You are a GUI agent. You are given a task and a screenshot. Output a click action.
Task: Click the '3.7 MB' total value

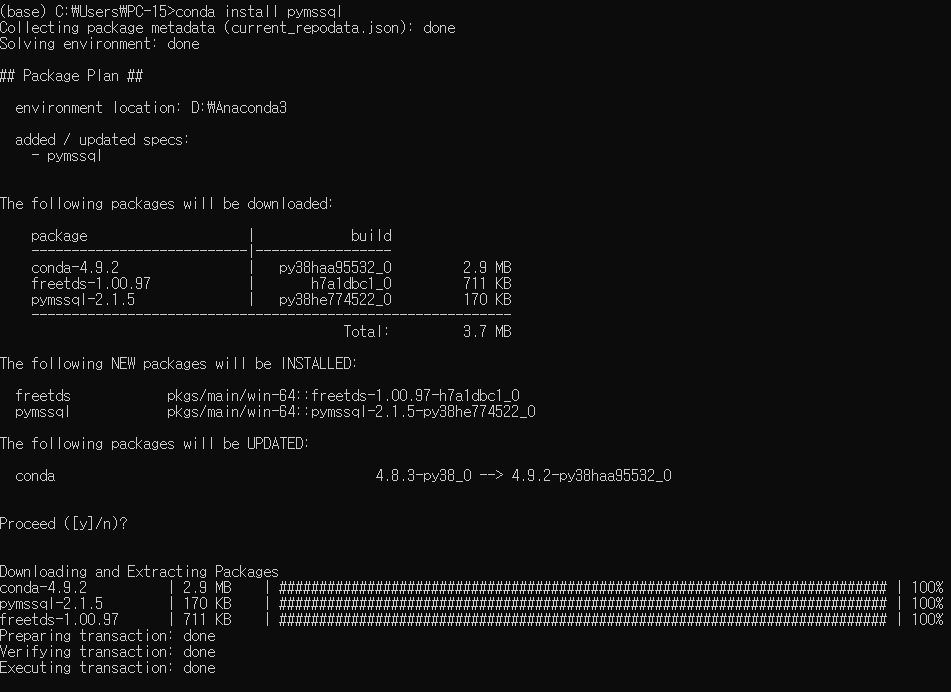tap(487, 332)
